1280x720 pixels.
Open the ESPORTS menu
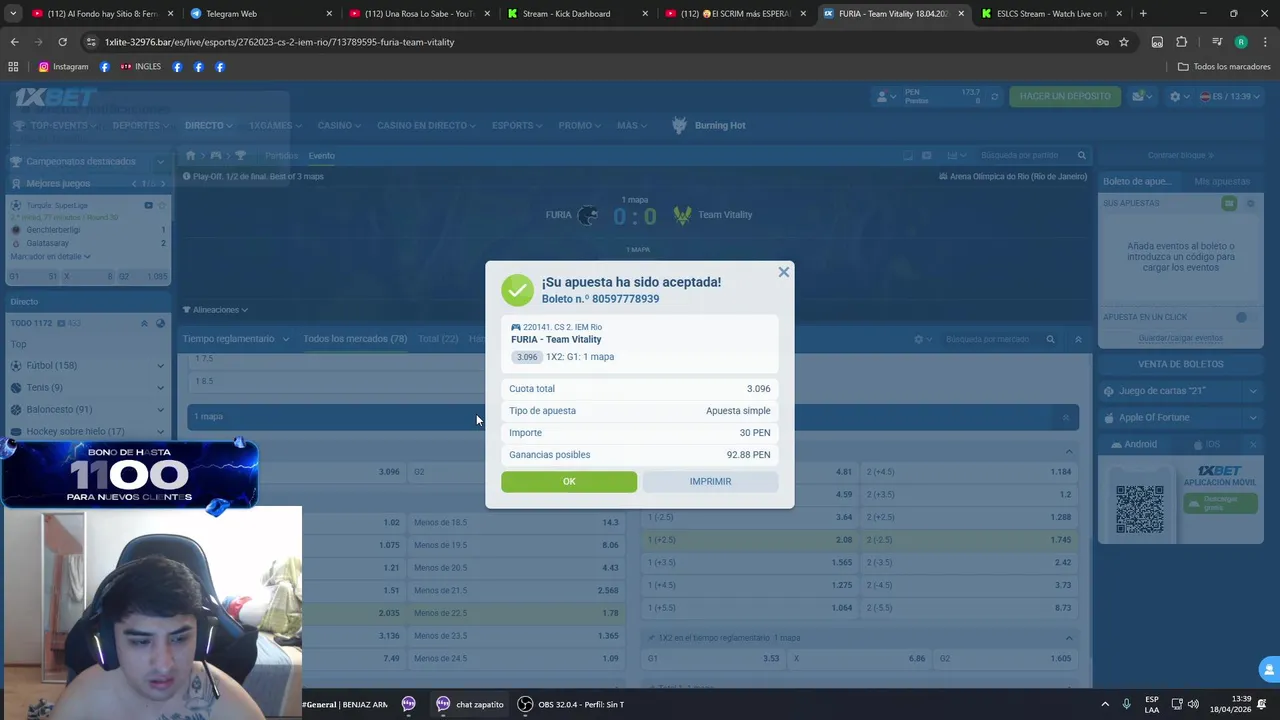coord(516,125)
